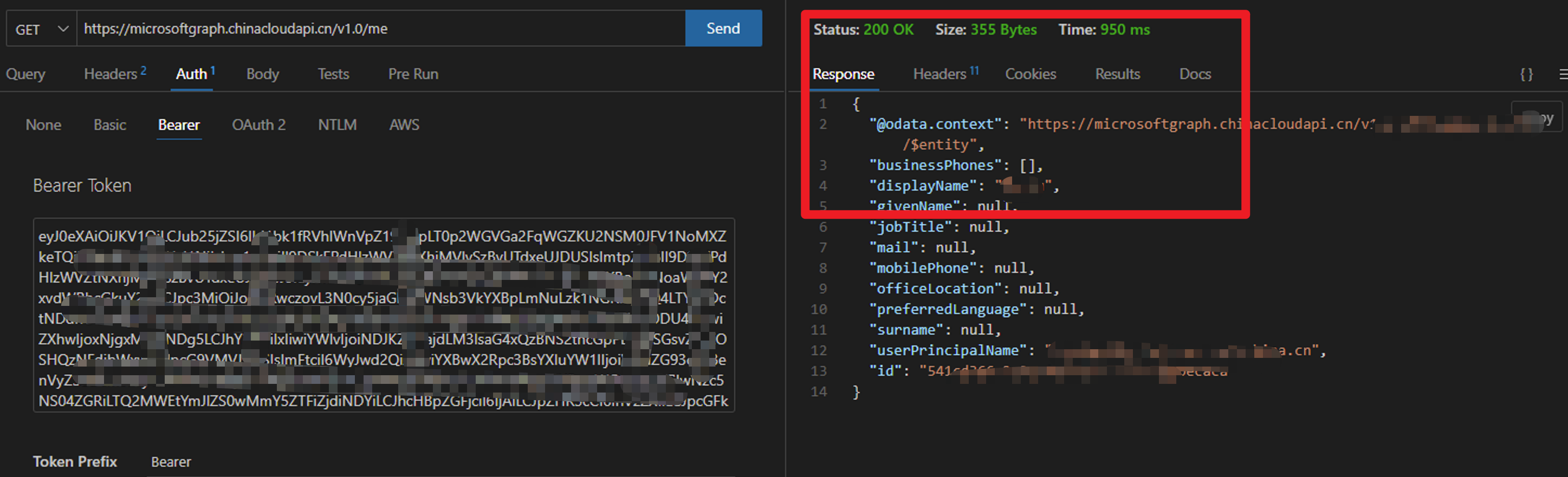Viewport: 1568px width, 477px height.
Task: Open the response menu icon at far right
Action: pyautogui.click(x=1563, y=74)
